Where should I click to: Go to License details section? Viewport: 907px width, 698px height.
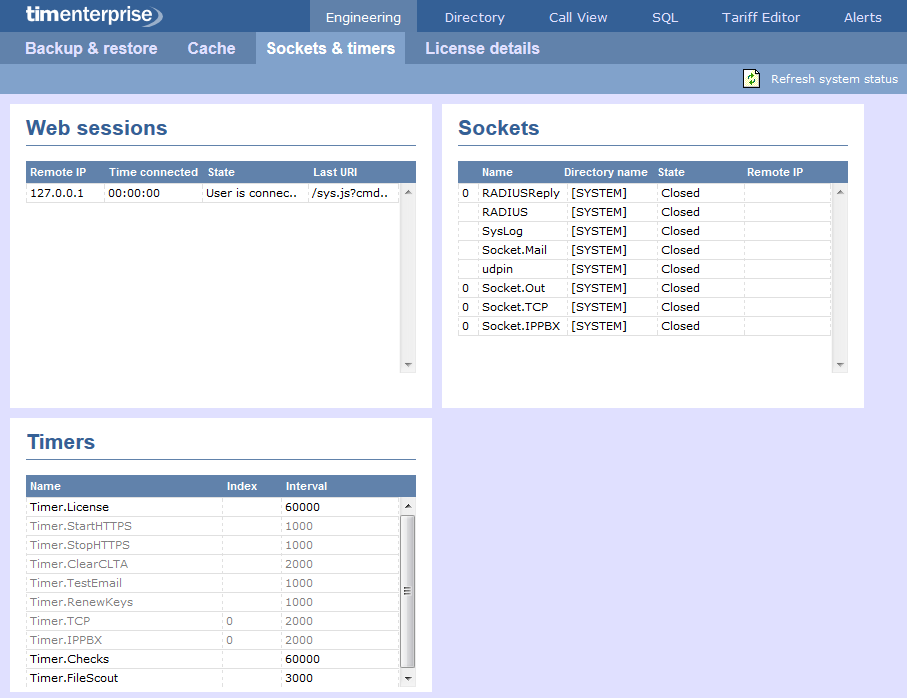point(482,48)
